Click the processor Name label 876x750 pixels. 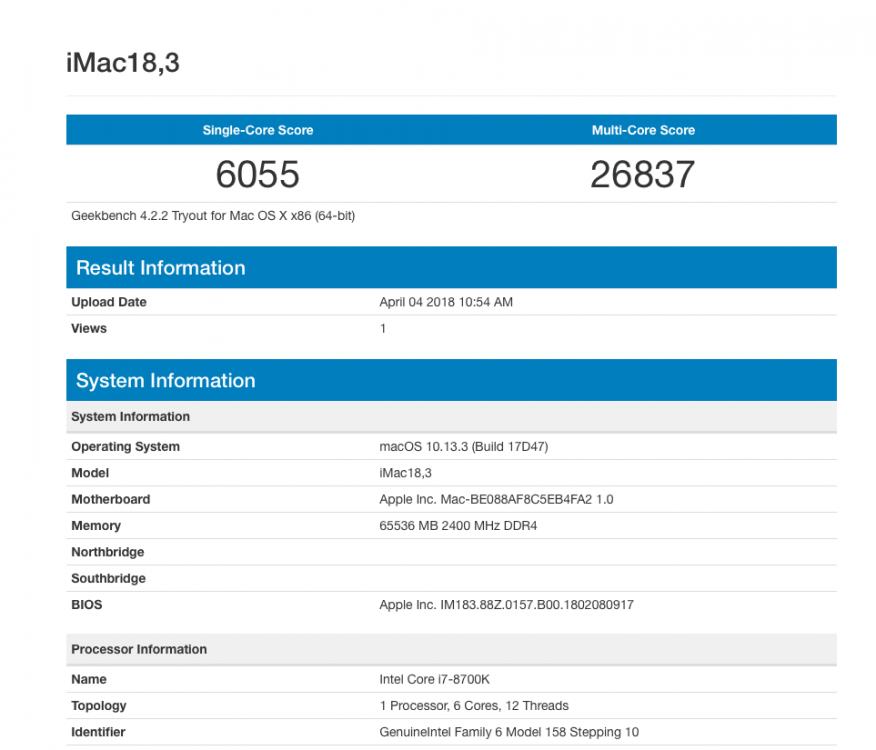[x=89, y=679]
